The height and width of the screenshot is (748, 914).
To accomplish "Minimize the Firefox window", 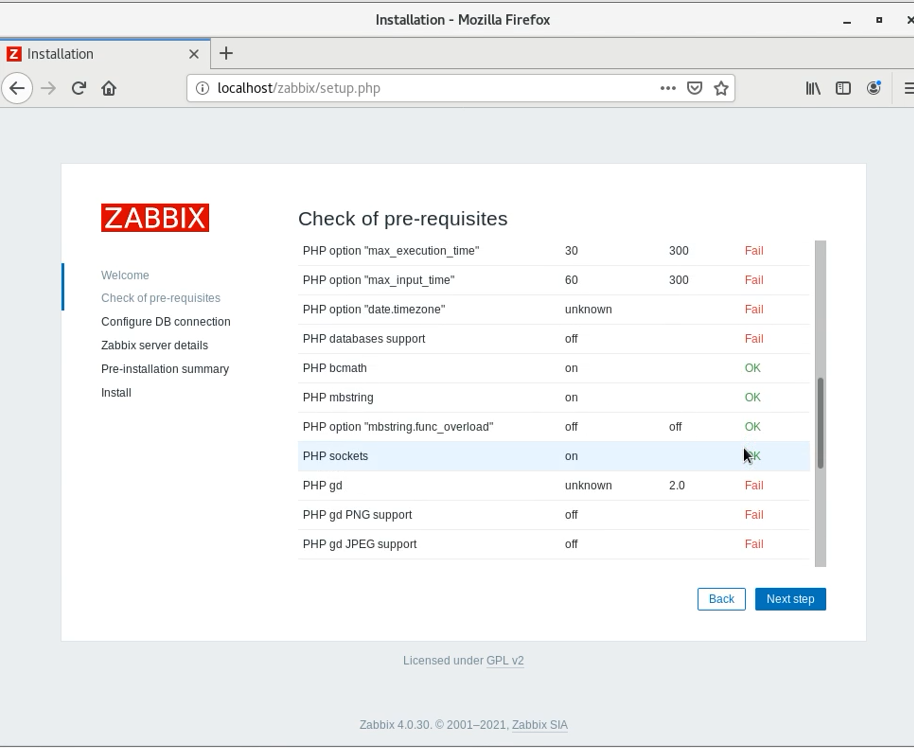I will click(847, 20).
